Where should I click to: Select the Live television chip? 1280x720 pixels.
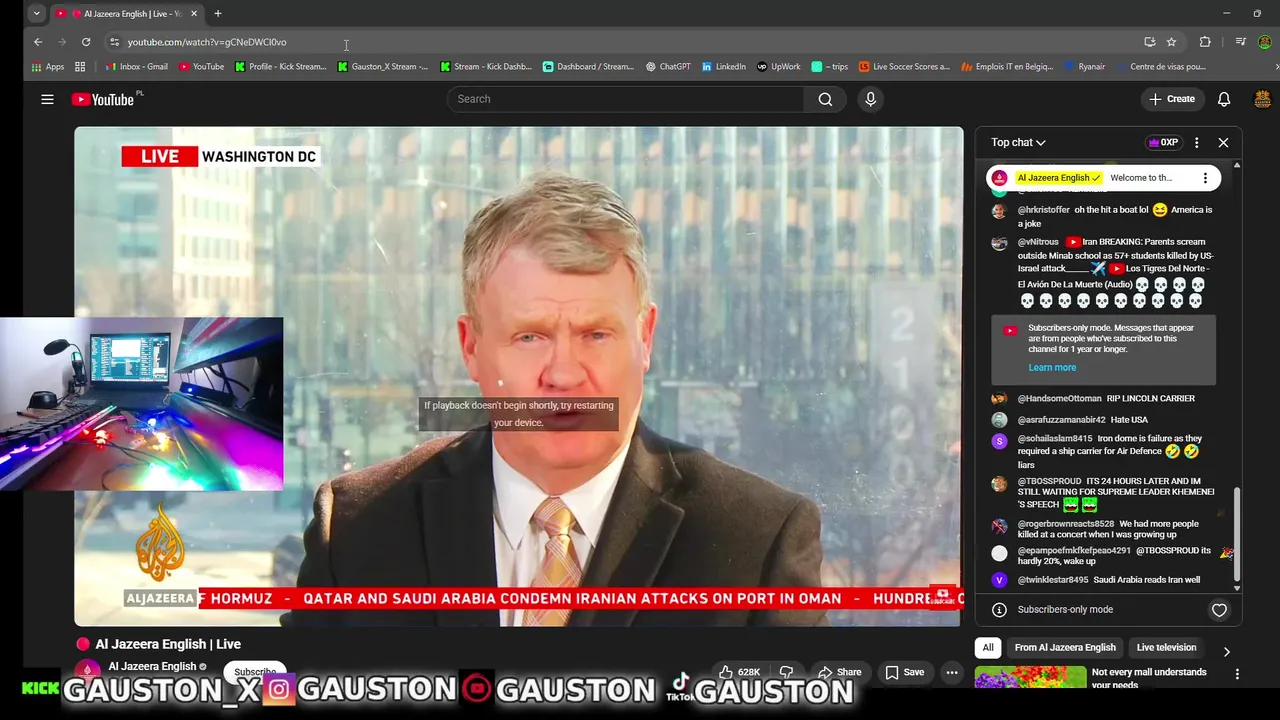1166,647
